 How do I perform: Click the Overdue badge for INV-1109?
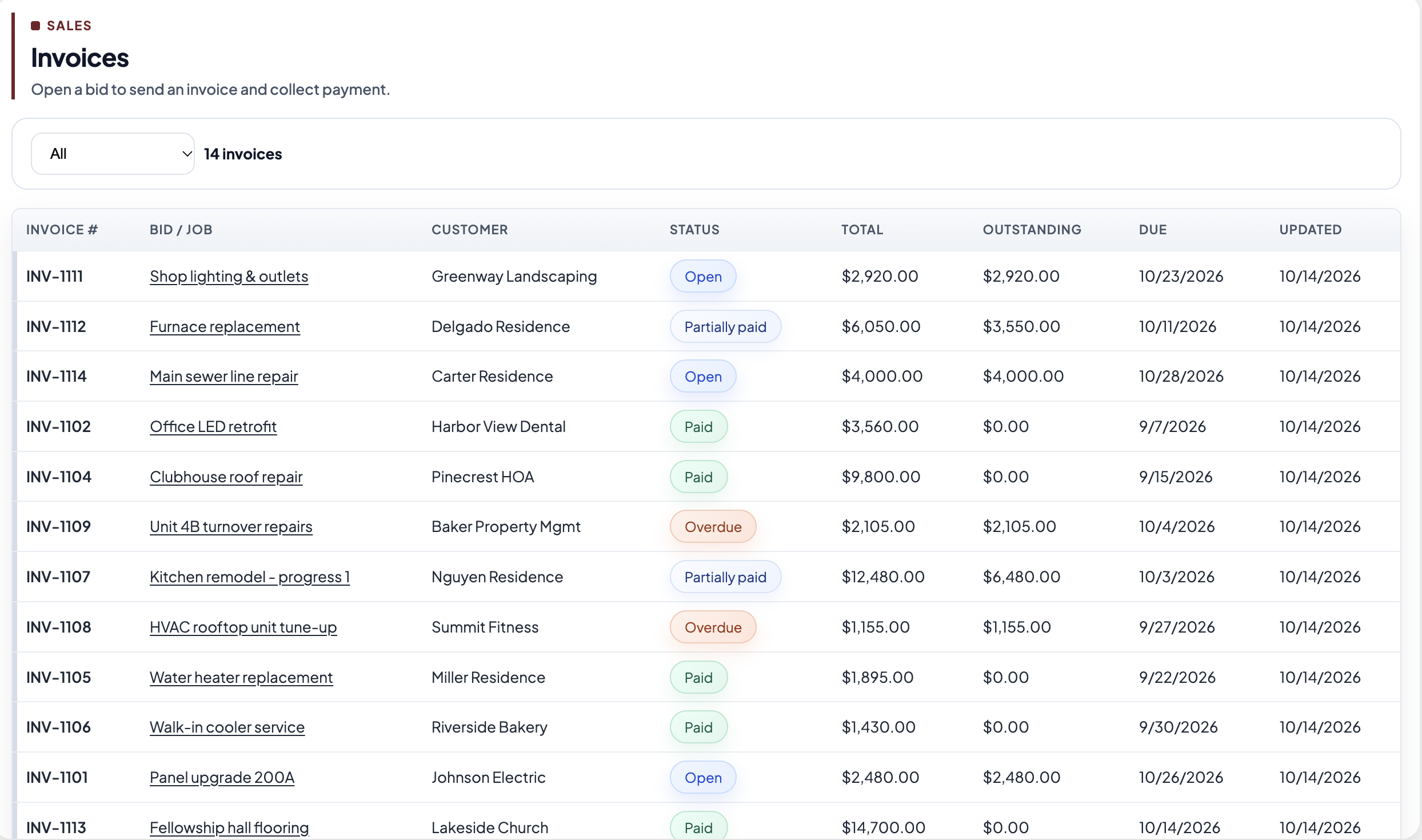tap(713, 527)
